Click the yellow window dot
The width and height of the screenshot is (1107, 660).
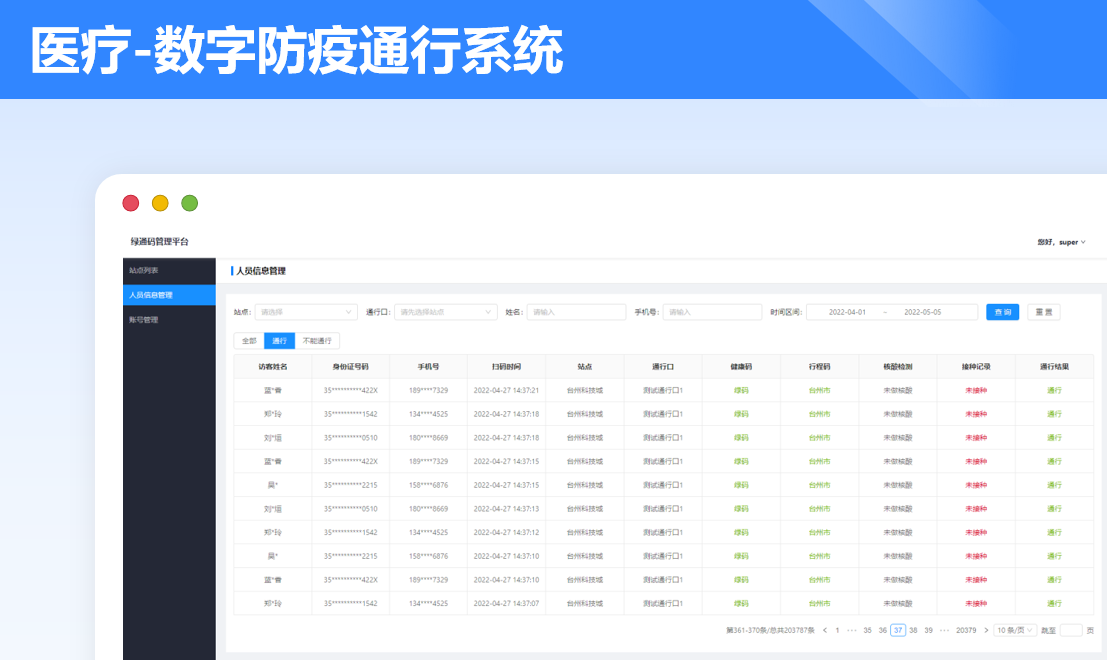160,203
